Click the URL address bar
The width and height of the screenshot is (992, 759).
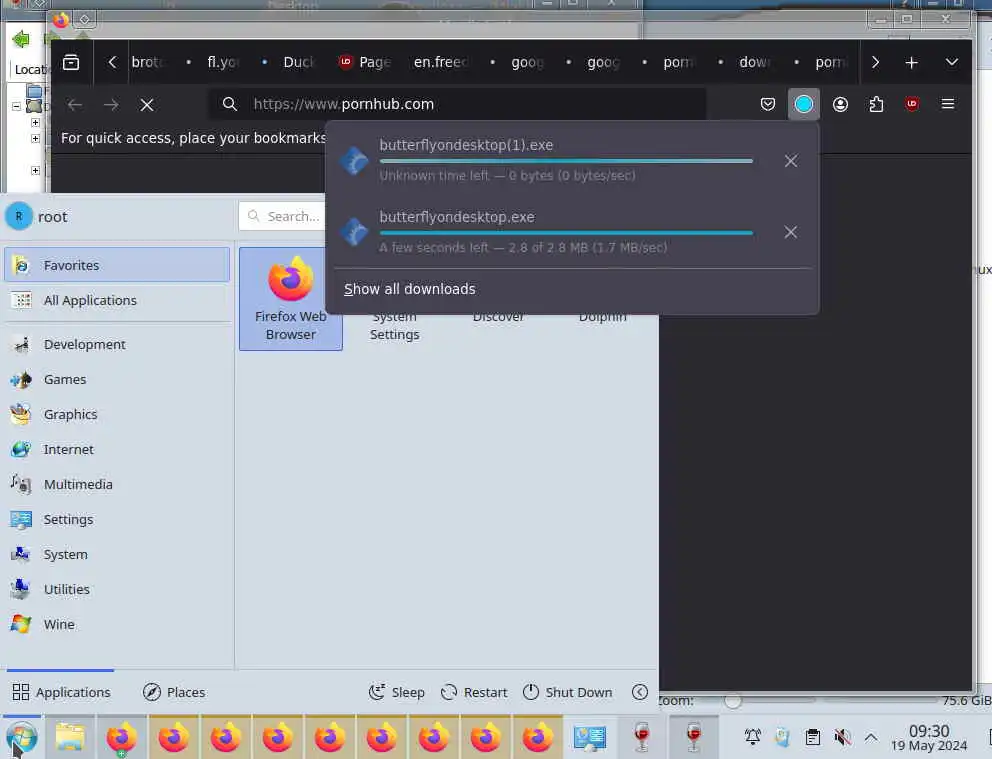(x=457, y=104)
